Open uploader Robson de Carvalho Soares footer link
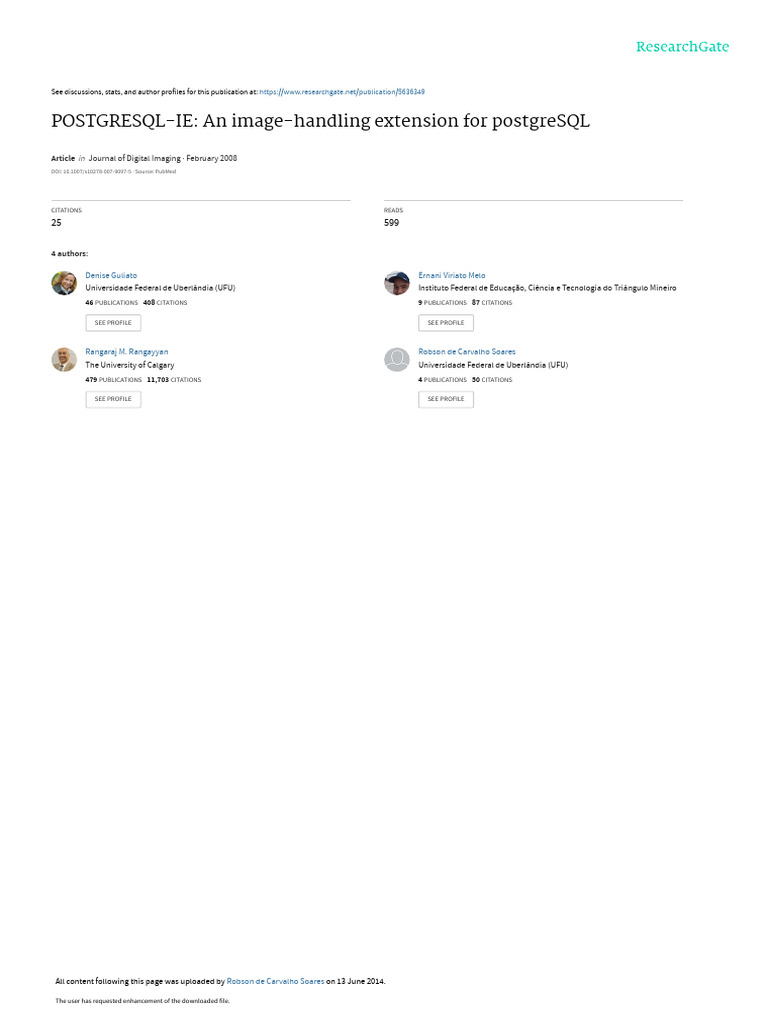The height and width of the screenshot is (1024, 768). tap(275, 981)
